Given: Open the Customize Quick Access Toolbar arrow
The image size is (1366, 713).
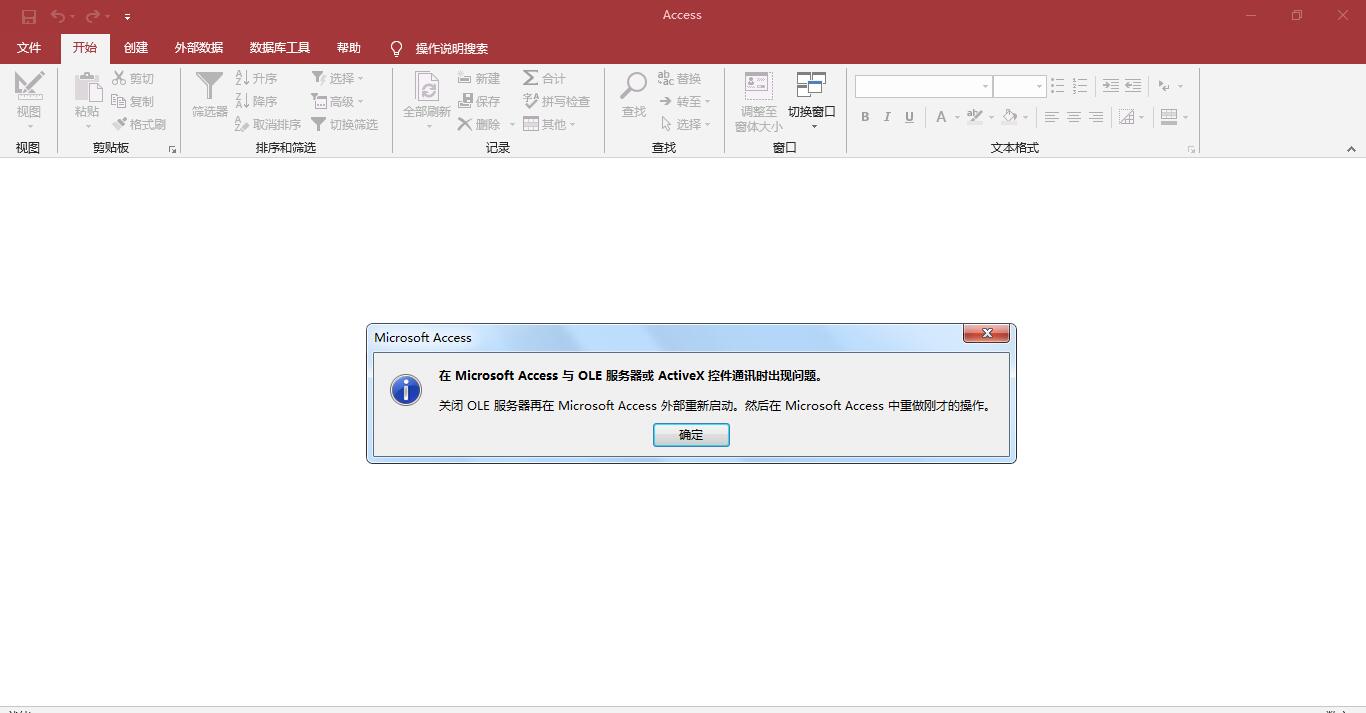Looking at the screenshot, I should (127, 16).
